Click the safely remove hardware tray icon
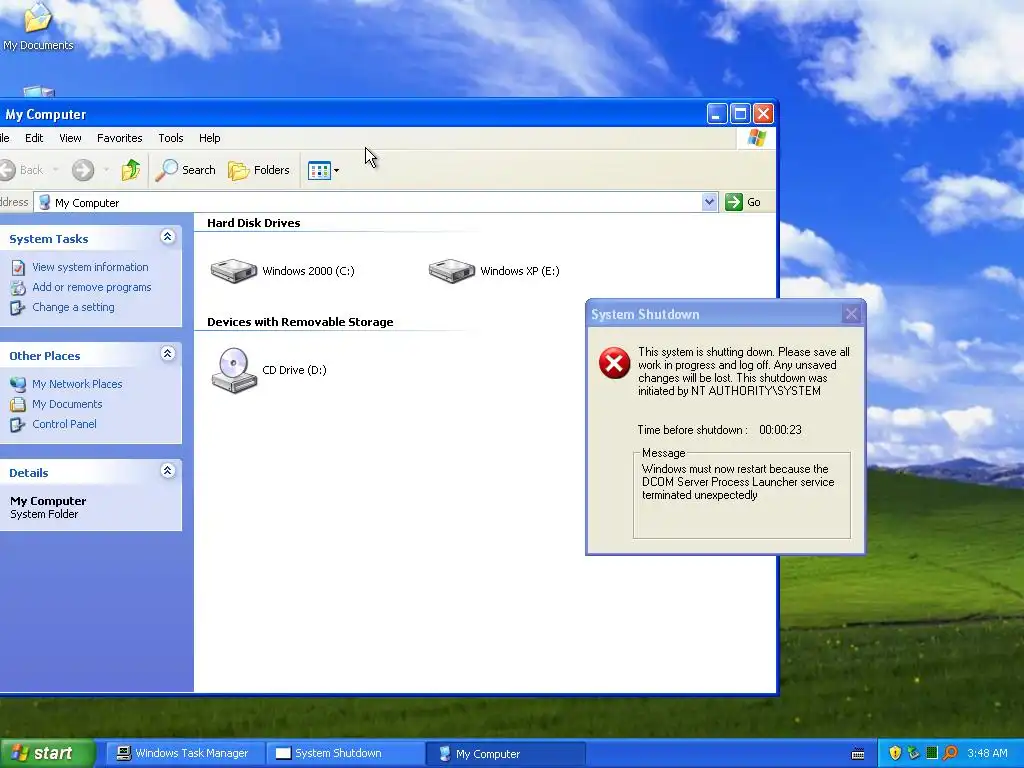This screenshot has height=768, width=1024. (914, 754)
